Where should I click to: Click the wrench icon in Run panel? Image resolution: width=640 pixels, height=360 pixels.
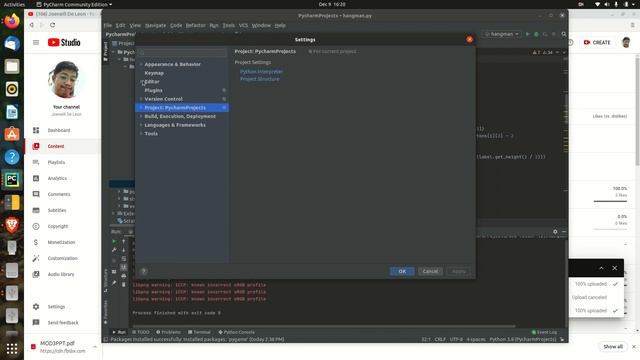(114, 250)
